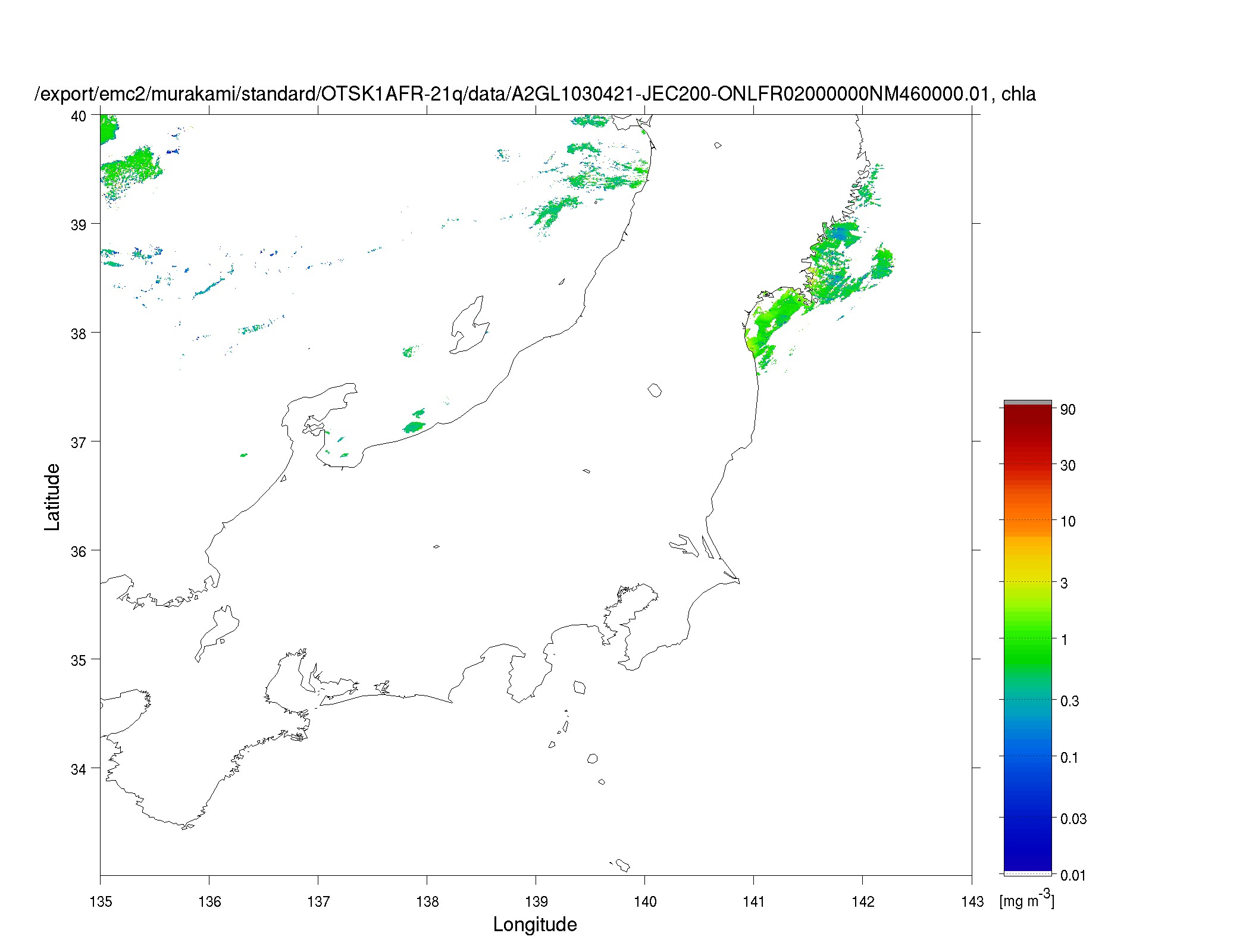This screenshot has width=1249, height=952.
Task: Click the longitude tick label 138
Action: 427,901
